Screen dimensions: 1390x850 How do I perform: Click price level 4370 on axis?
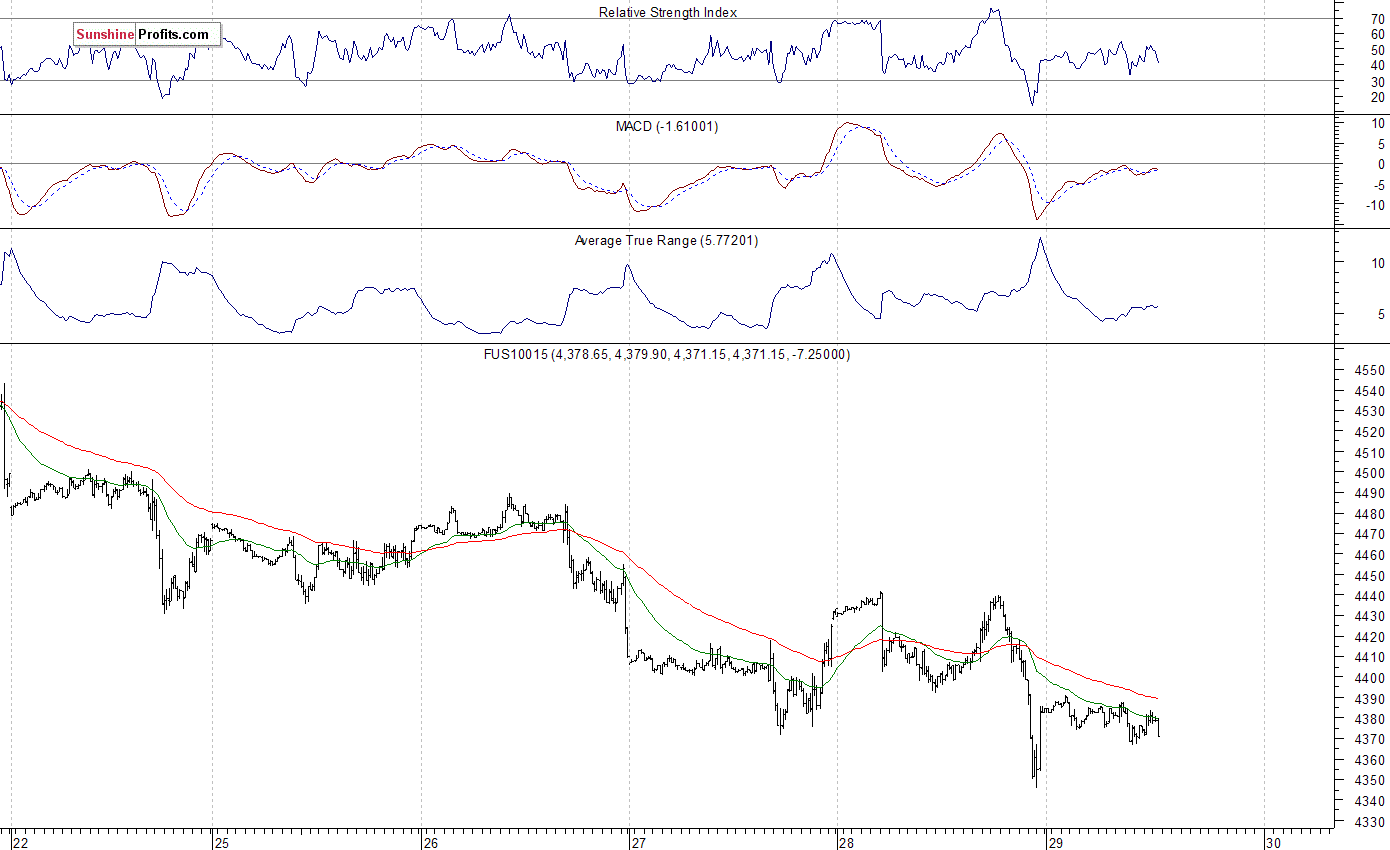tap(1369, 740)
